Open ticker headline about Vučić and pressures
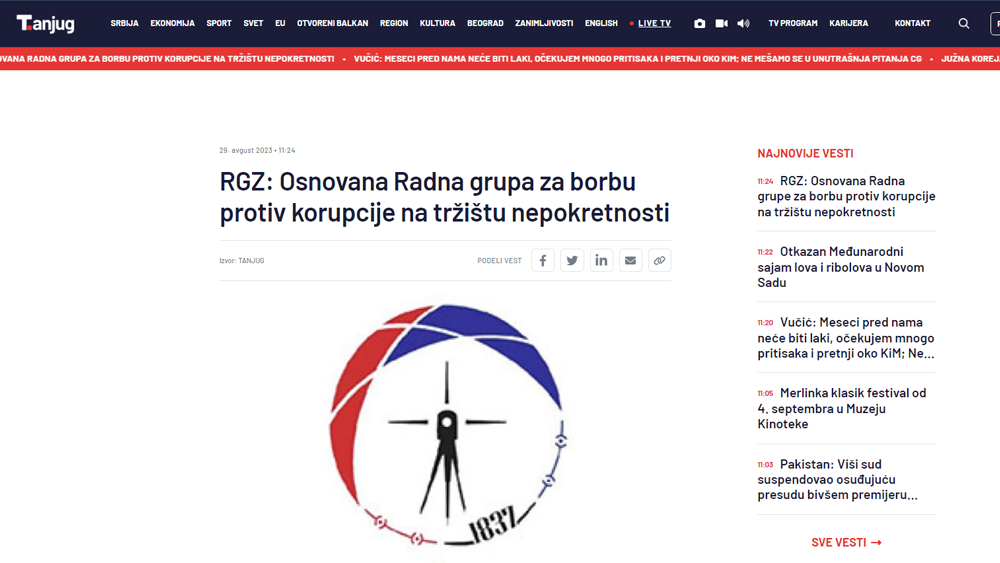Screen dimensions: 1000x563 tap(638, 59)
